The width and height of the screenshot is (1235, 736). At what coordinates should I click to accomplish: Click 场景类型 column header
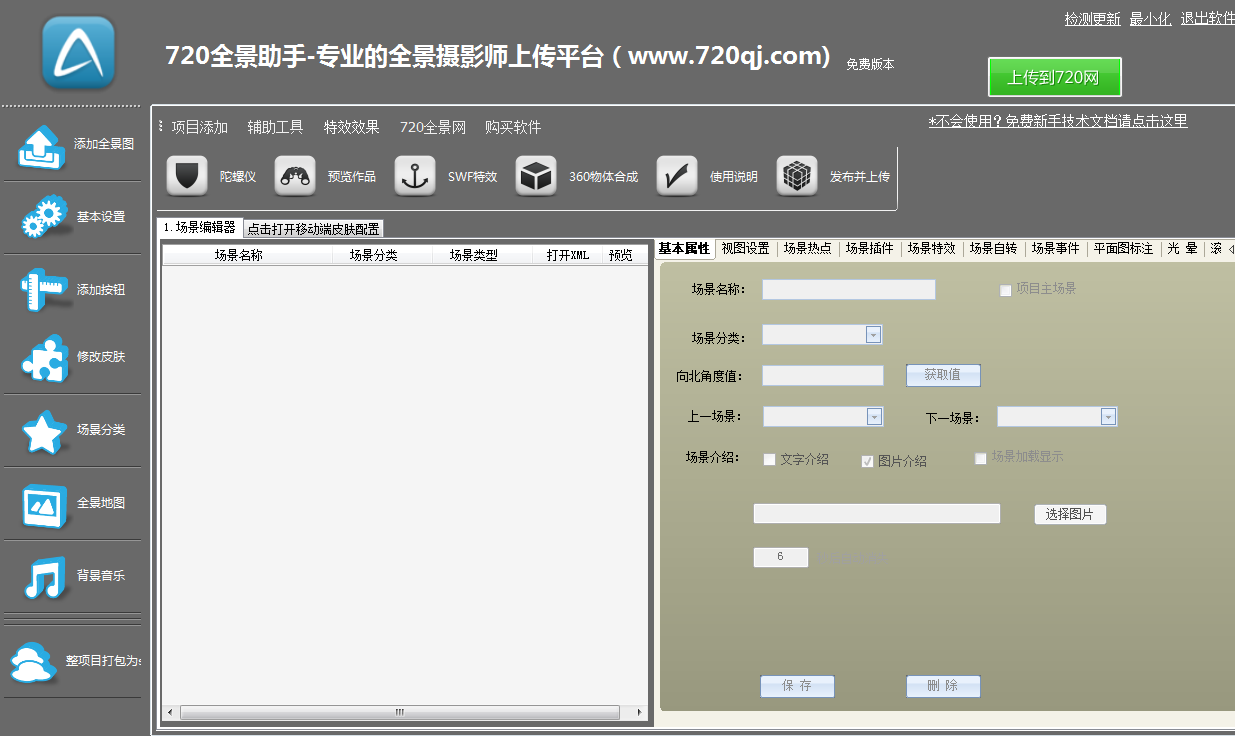(482, 255)
